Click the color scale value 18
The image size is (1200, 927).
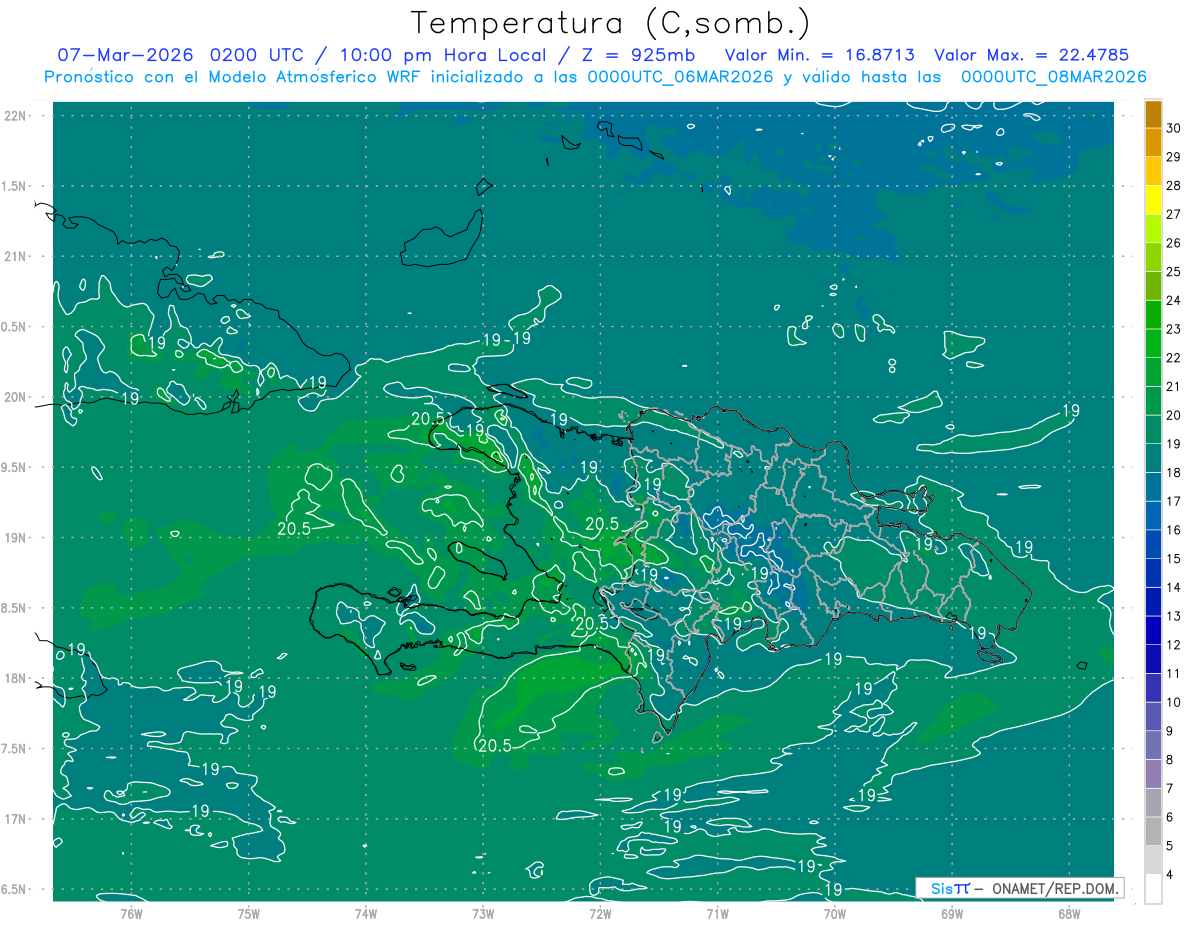tap(1174, 473)
